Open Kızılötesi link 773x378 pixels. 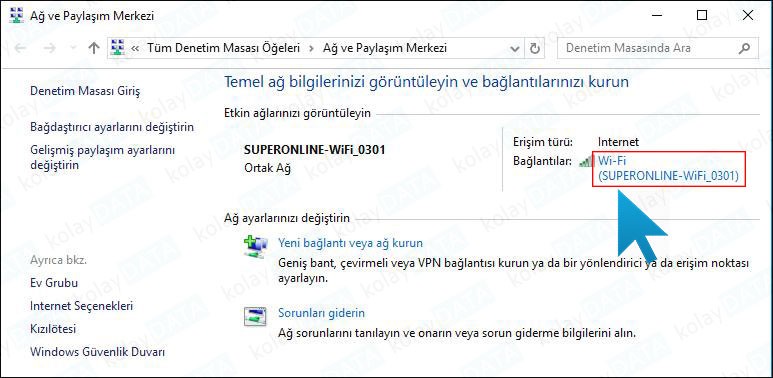[x=53, y=329]
